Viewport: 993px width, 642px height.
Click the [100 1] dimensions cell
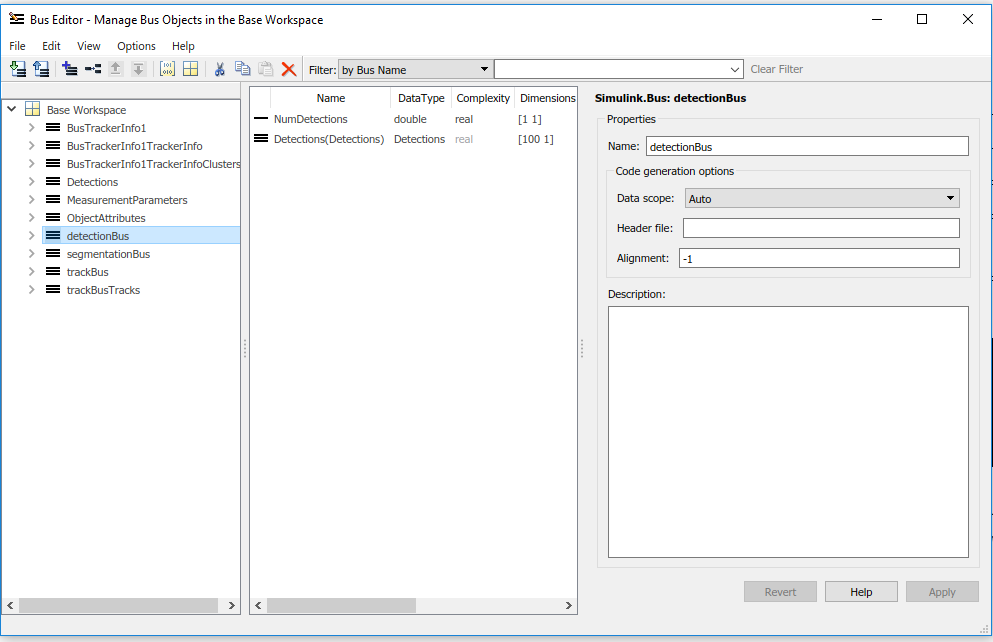[536, 139]
